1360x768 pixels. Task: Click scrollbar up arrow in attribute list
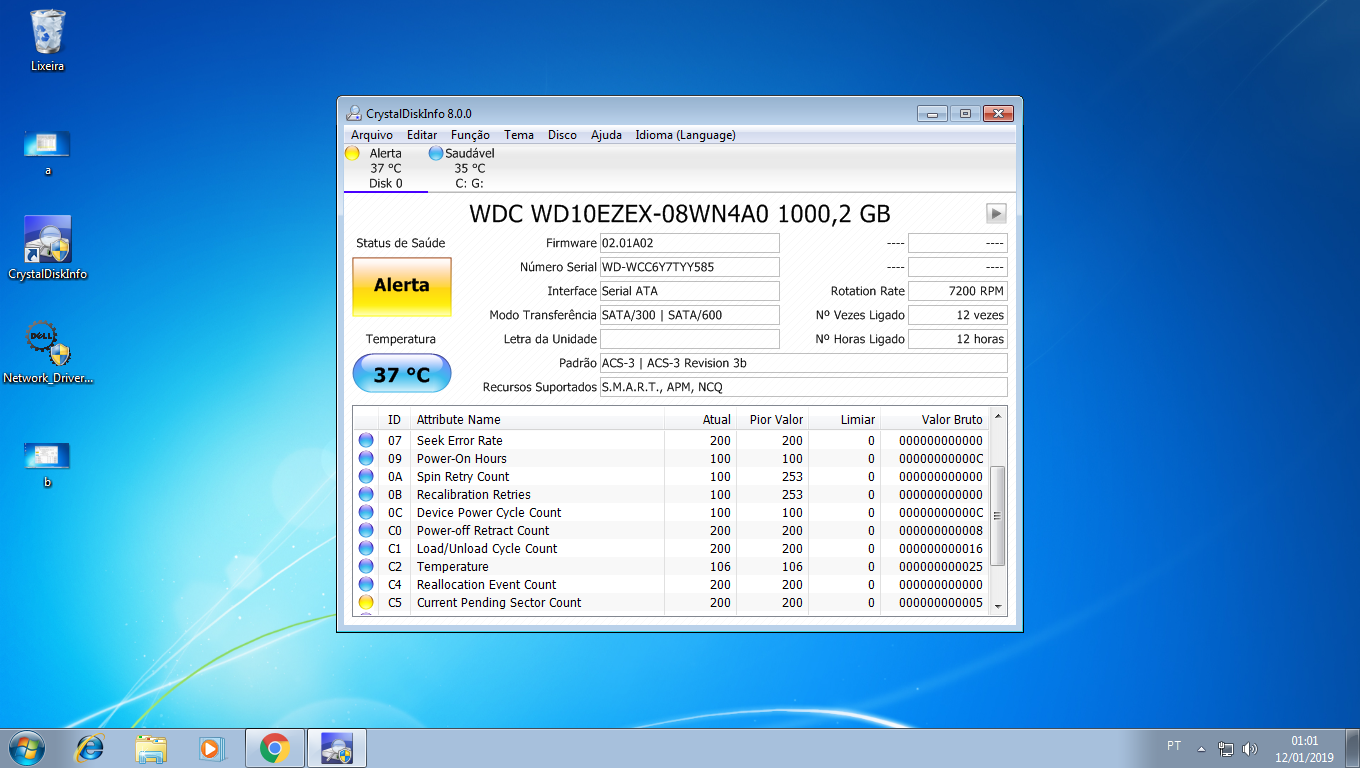997,416
